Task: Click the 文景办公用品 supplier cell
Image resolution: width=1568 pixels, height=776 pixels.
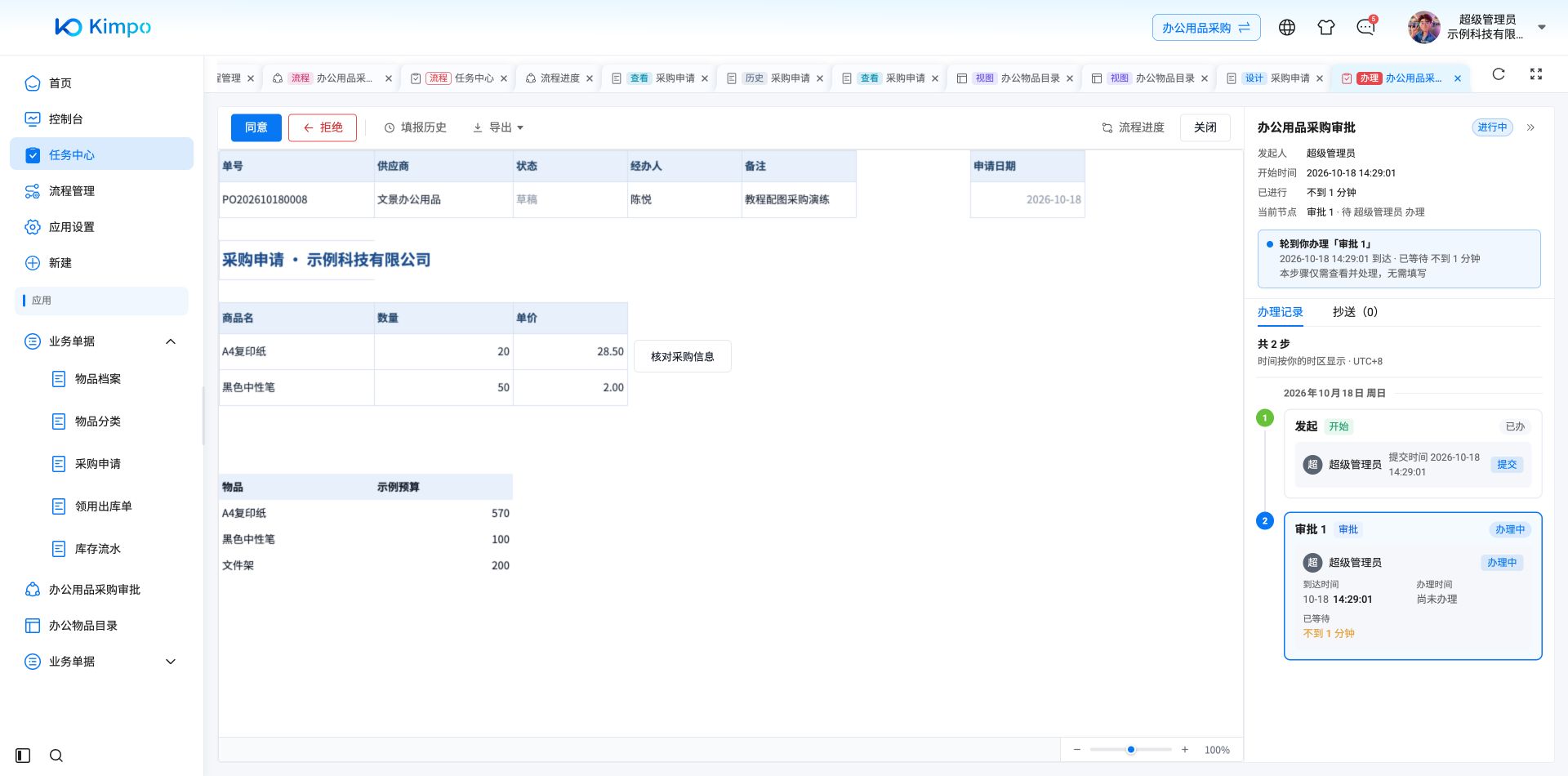Action: 443,199
